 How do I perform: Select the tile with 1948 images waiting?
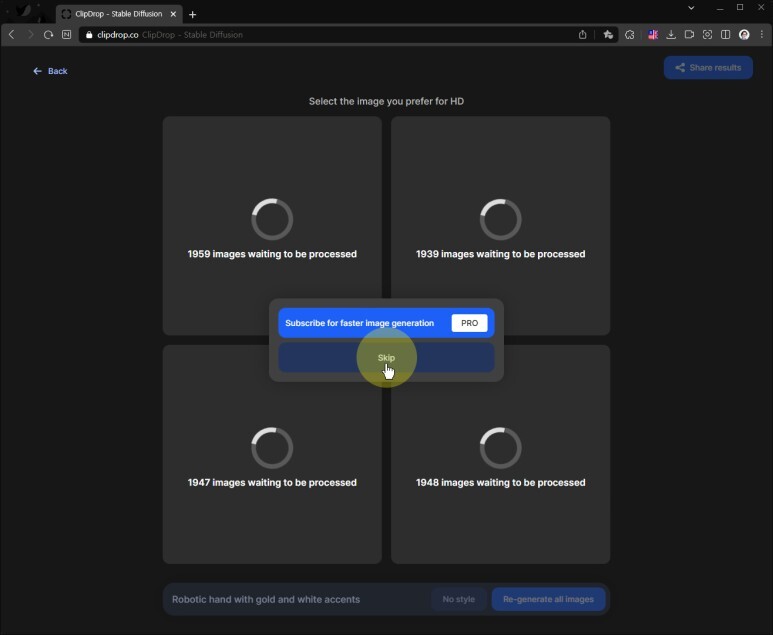(x=500, y=454)
